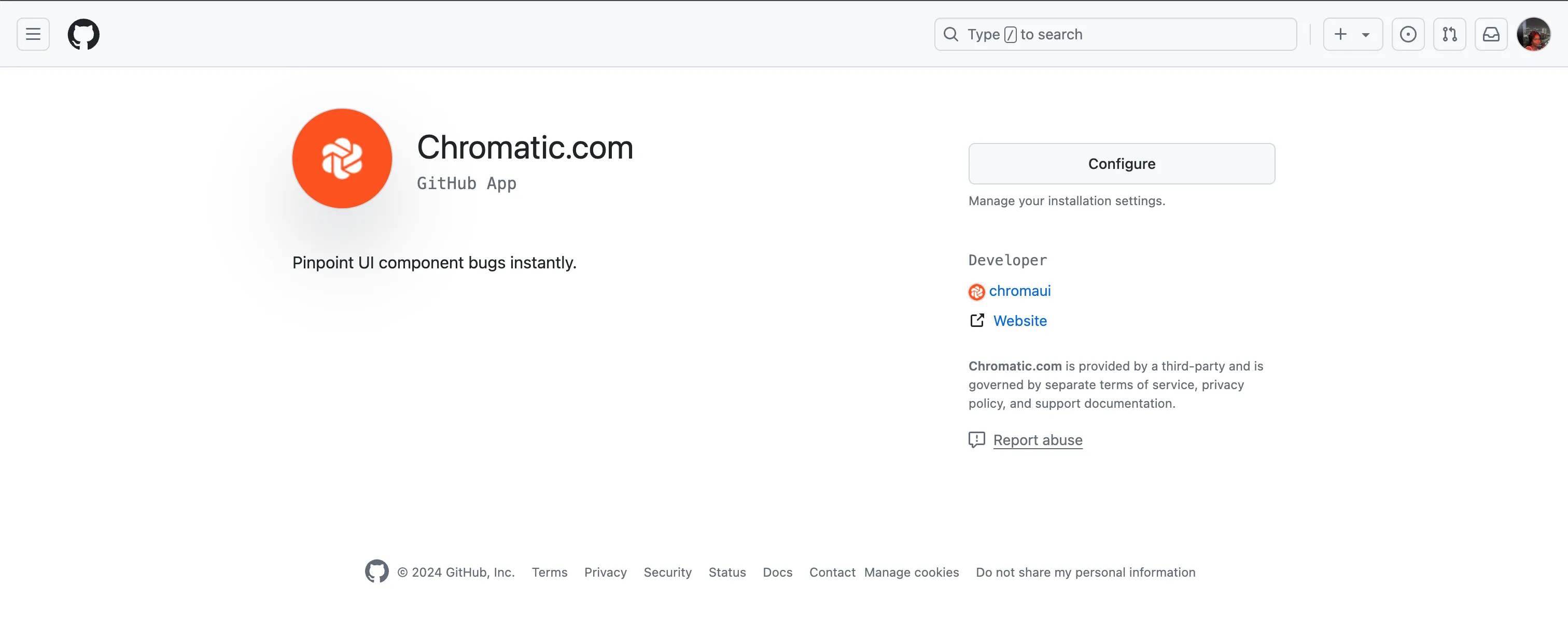This screenshot has height=629, width=1568.
Task: Click the plus sign to create new
Action: (x=1340, y=34)
